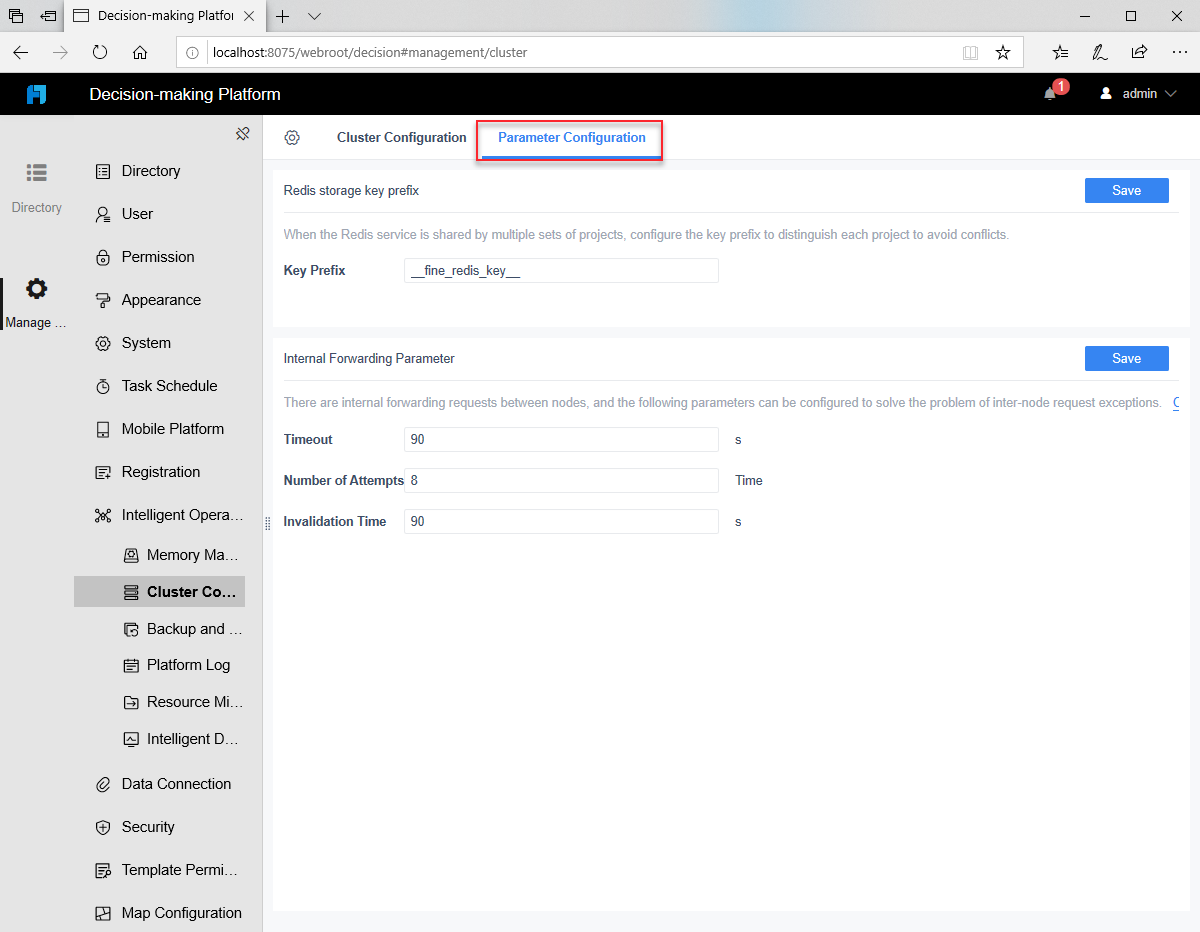1200x932 pixels.
Task: Open the Map Configuration section
Action: [182, 912]
